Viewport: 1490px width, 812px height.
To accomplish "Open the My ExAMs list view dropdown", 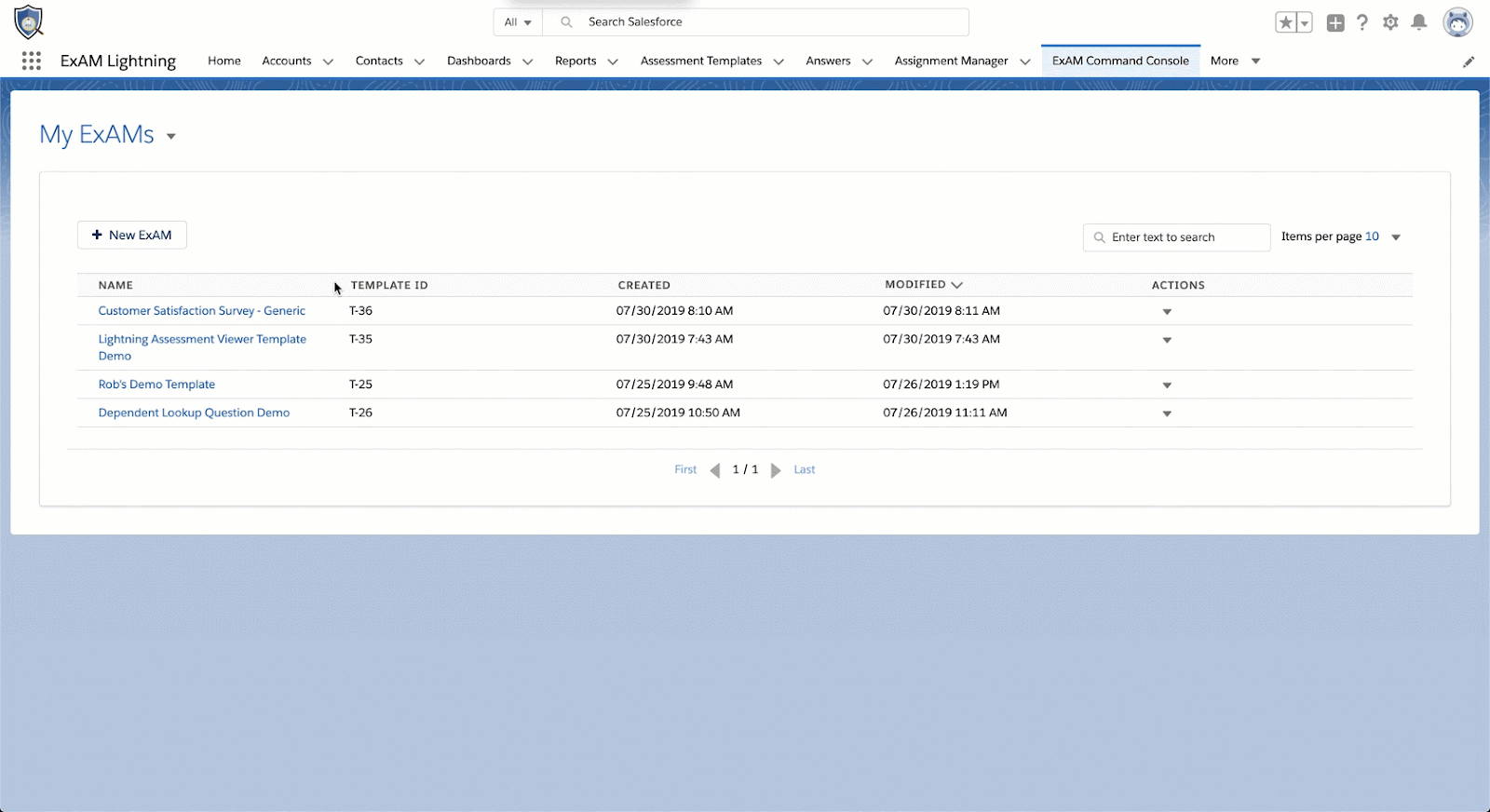I will coord(171,136).
